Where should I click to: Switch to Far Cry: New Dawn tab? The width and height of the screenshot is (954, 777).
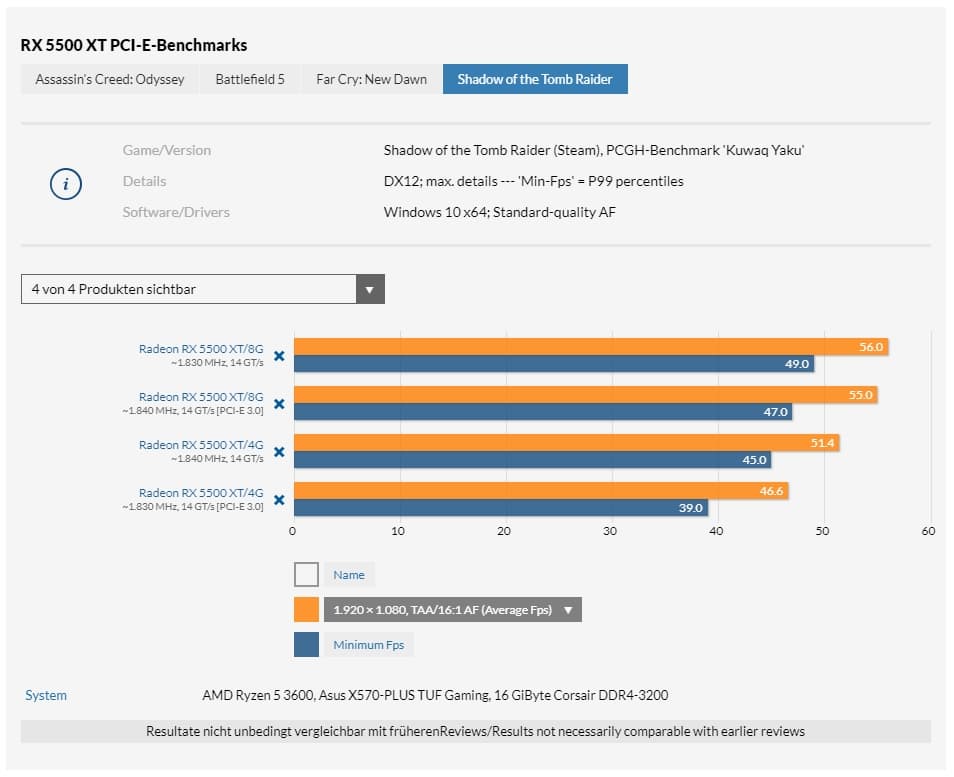(371, 79)
